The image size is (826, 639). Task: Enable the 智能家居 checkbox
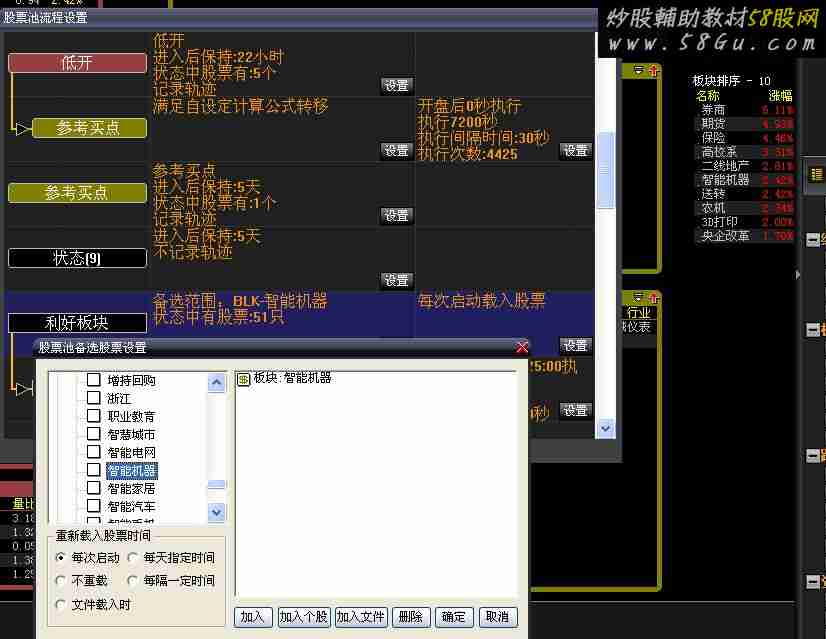(x=93, y=488)
